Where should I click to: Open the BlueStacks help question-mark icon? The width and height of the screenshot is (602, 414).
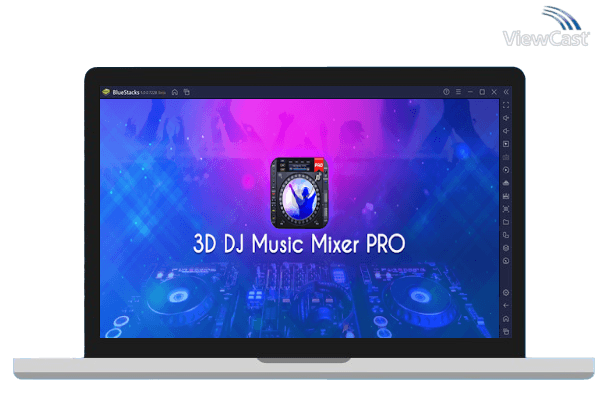[446, 92]
